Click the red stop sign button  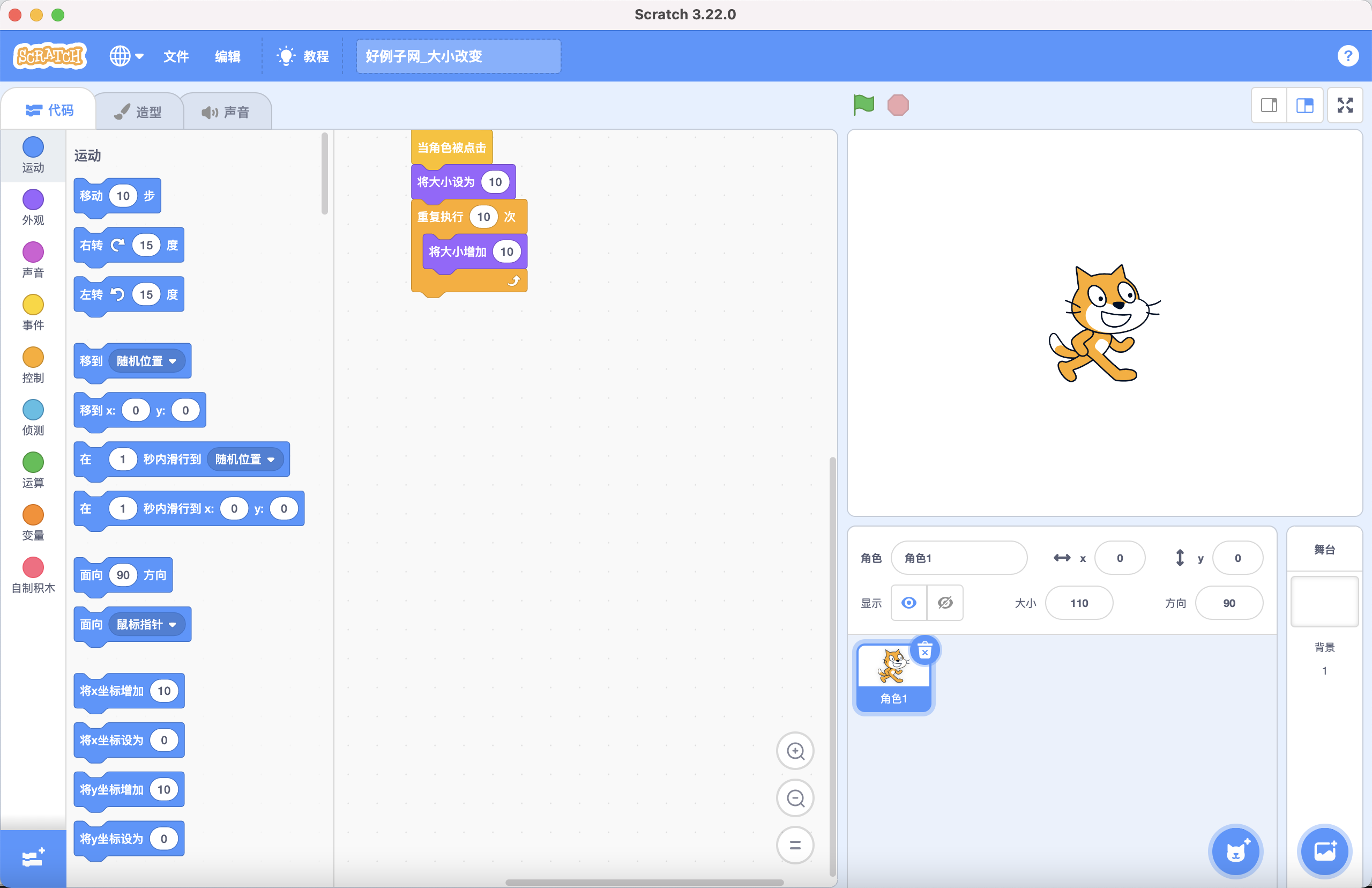click(x=898, y=105)
